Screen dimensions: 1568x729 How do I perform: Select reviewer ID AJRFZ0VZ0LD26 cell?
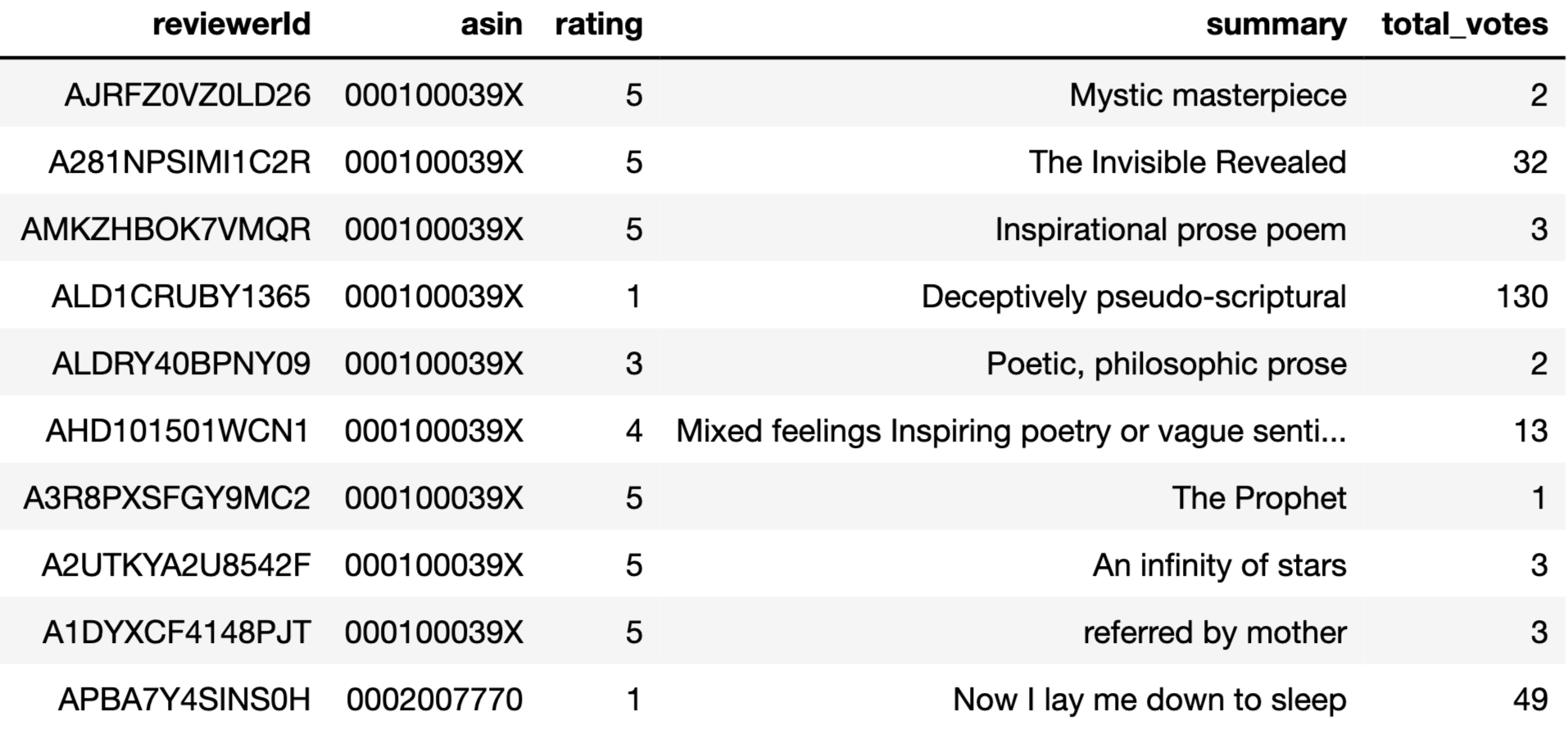(188, 95)
